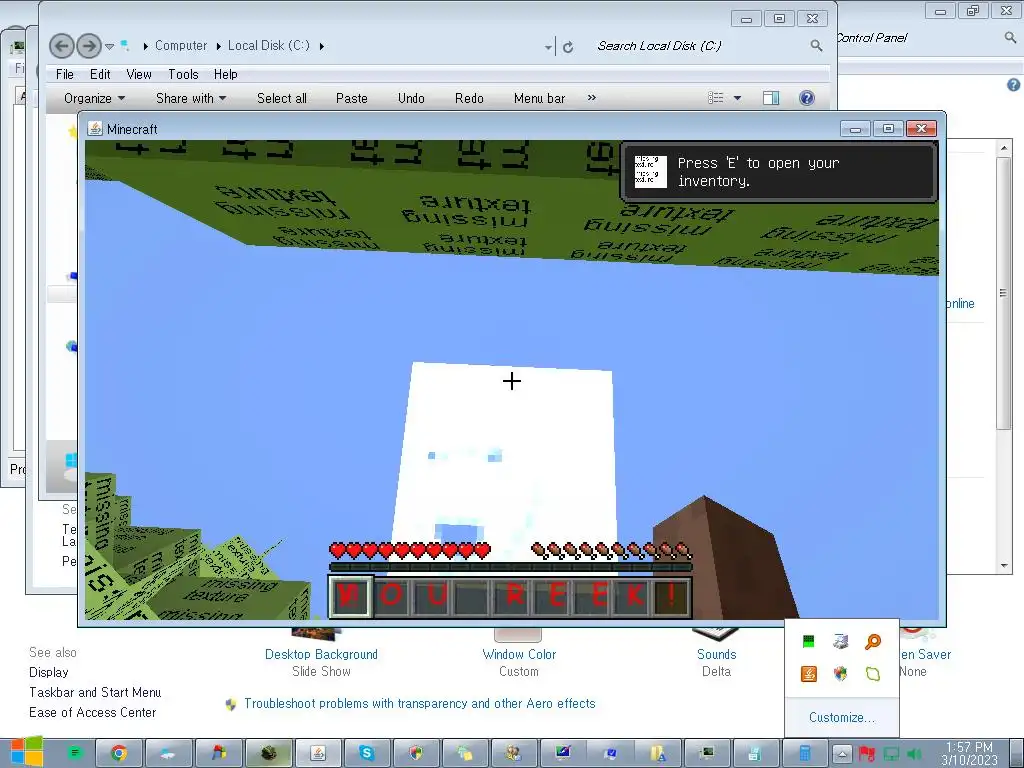Select hotbar slot showing letter U
Screen dimensions: 1024x768
[432, 596]
